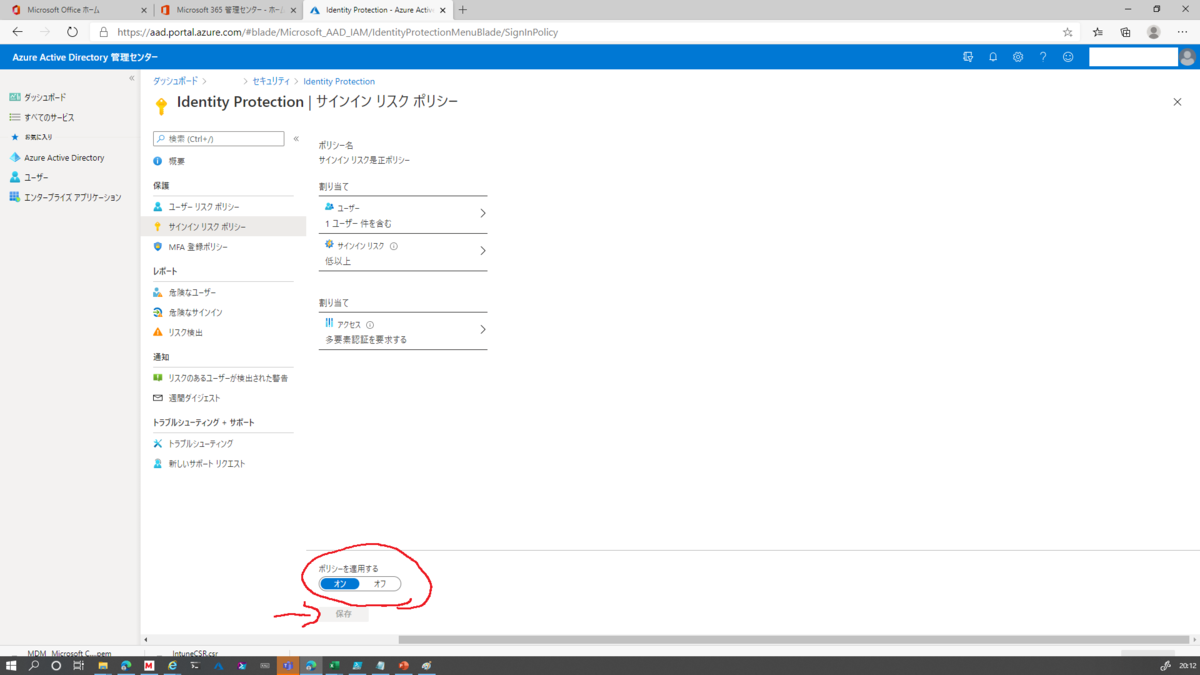This screenshot has height=675, width=1200.
Task: Follow the ダッシュボード breadcrumb link
Action: click(175, 81)
